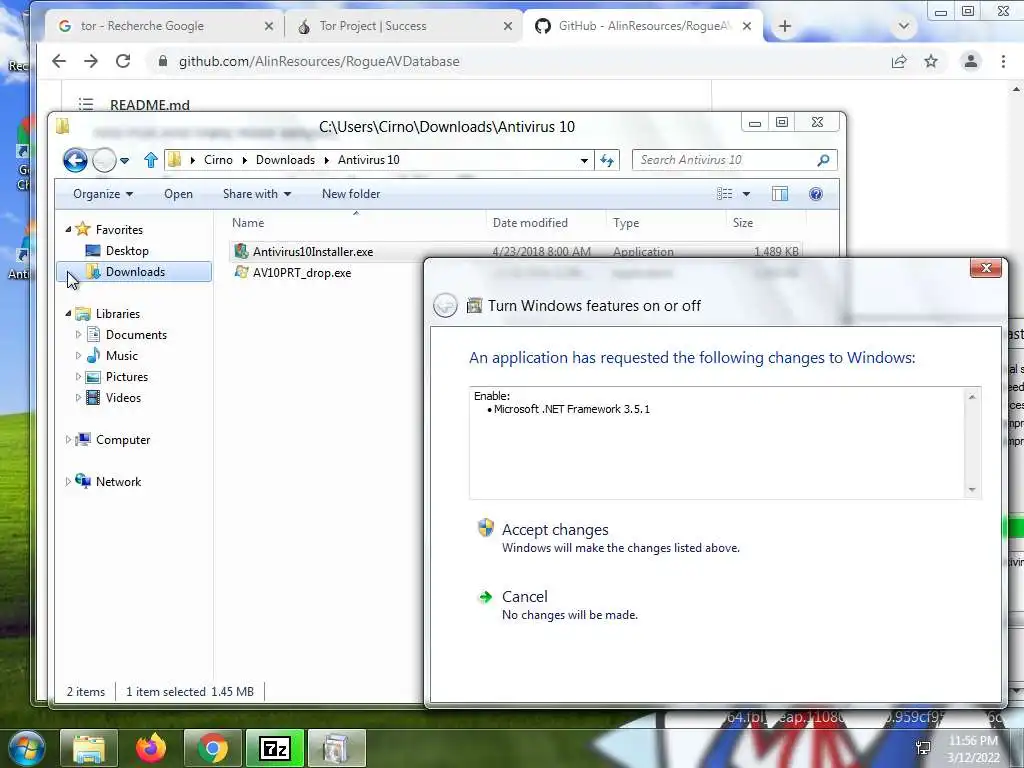Screen dimensions: 1024x768
Task: Select the Videos library item
Action: [x=123, y=398]
